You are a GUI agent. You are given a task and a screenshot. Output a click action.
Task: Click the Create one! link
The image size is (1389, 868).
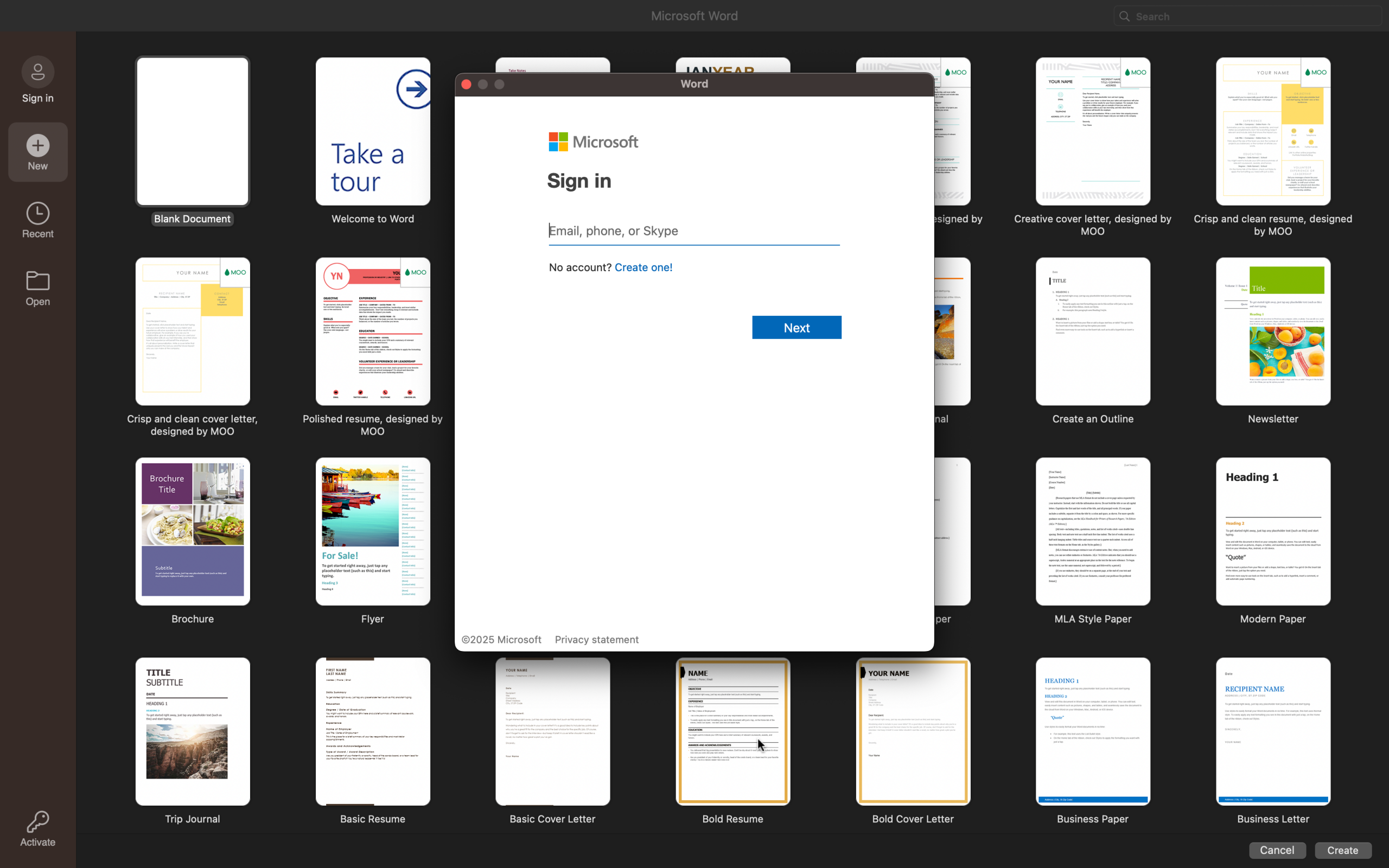(x=643, y=267)
